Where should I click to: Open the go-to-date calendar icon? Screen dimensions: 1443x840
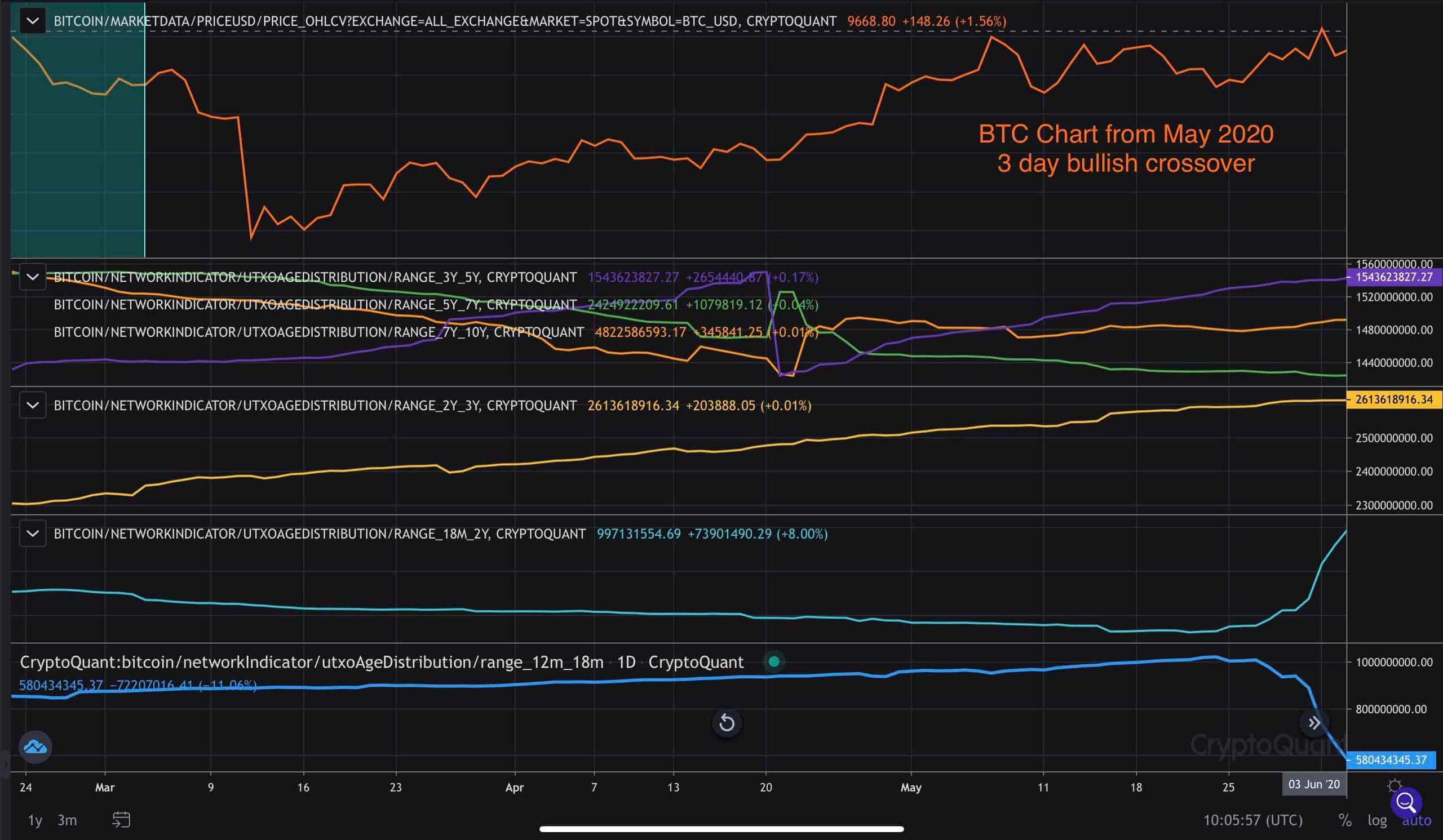[121, 820]
